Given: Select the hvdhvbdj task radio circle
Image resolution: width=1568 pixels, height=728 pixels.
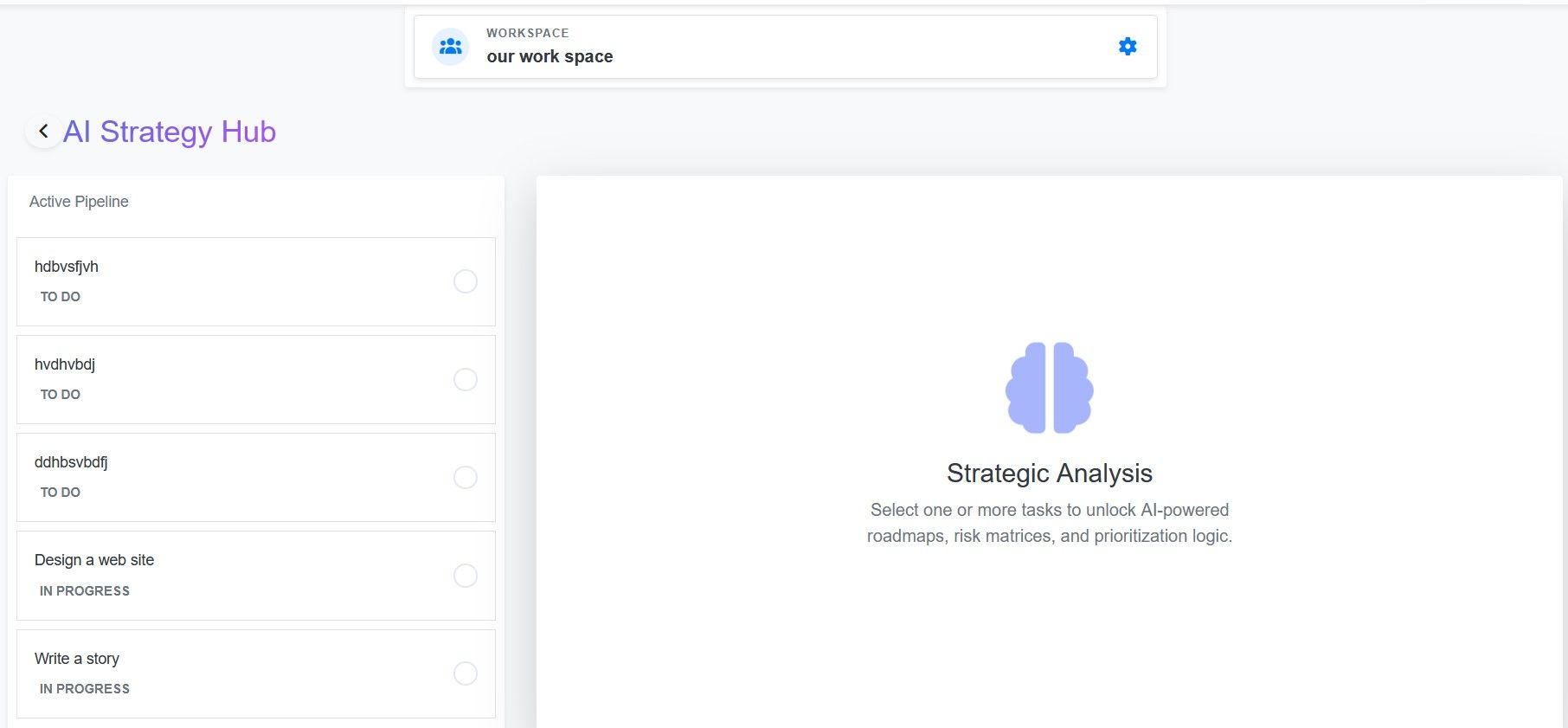Looking at the screenshot, I should coord(466,379).
